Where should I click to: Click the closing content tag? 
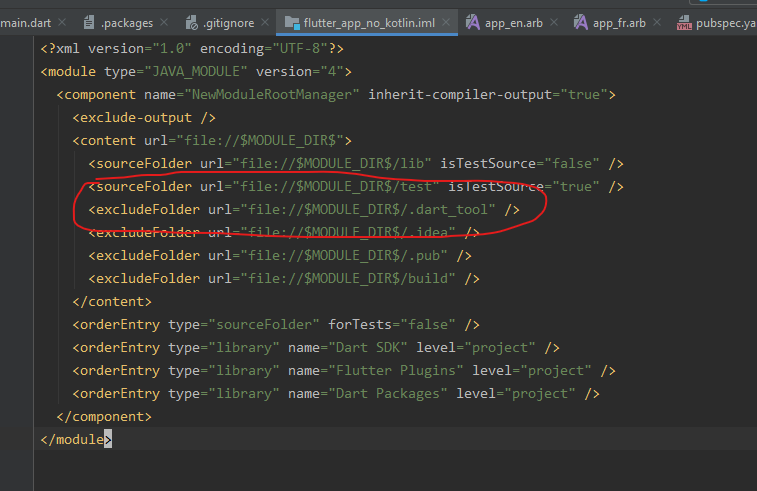click(112, 302)
